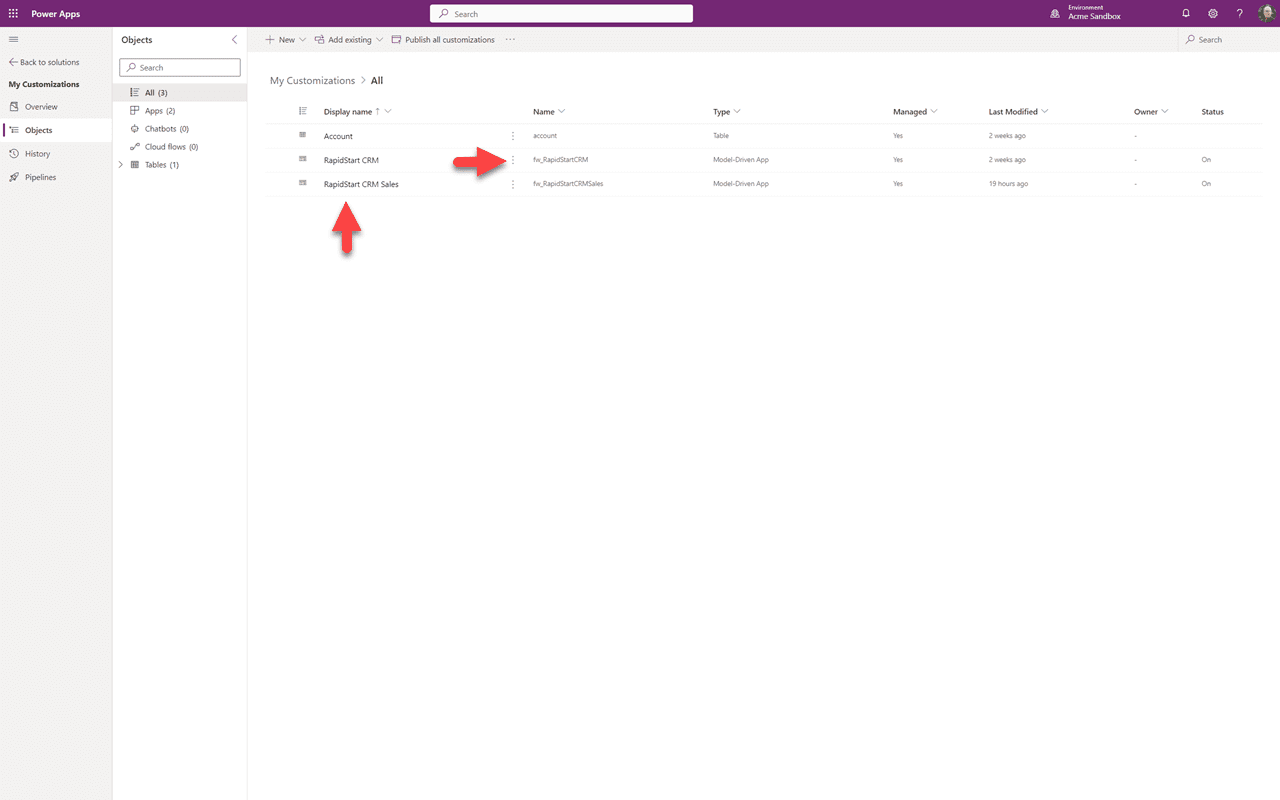1280x800 pixels.
Task: Select the Account table row checkbox
Action: click(303, 135)
